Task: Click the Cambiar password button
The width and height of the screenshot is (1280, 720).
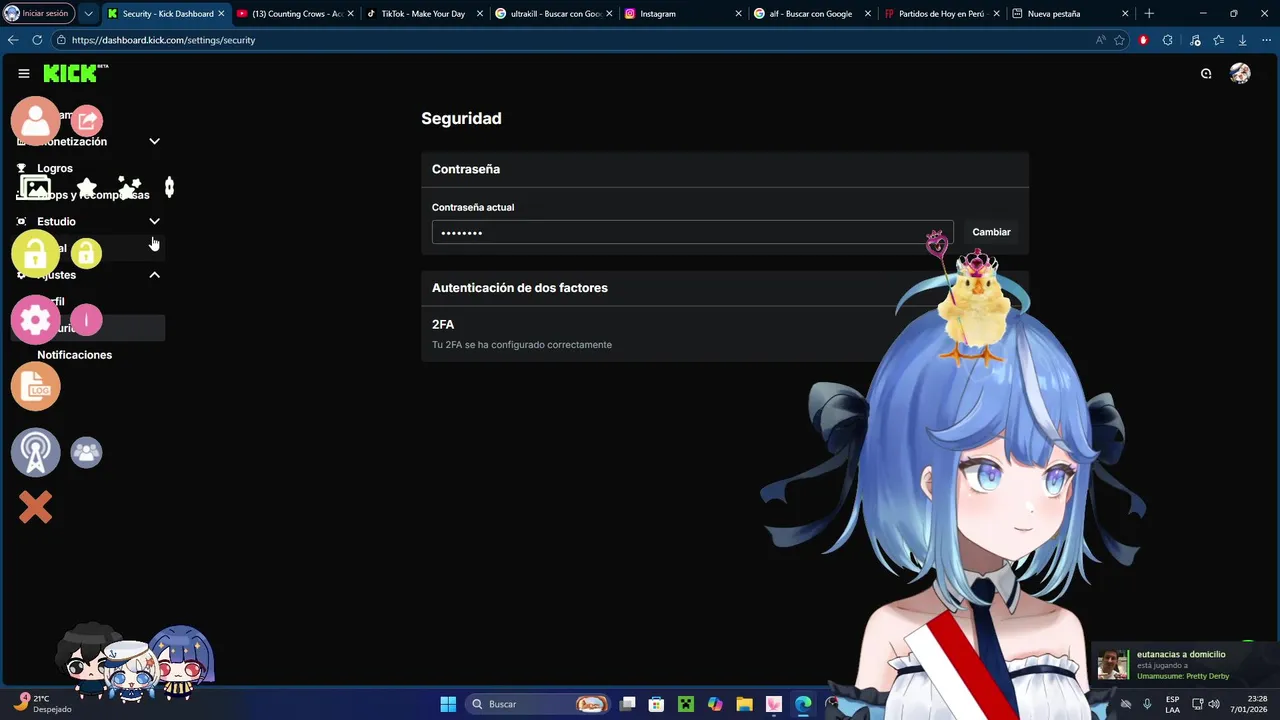Action: click(991, 232)
